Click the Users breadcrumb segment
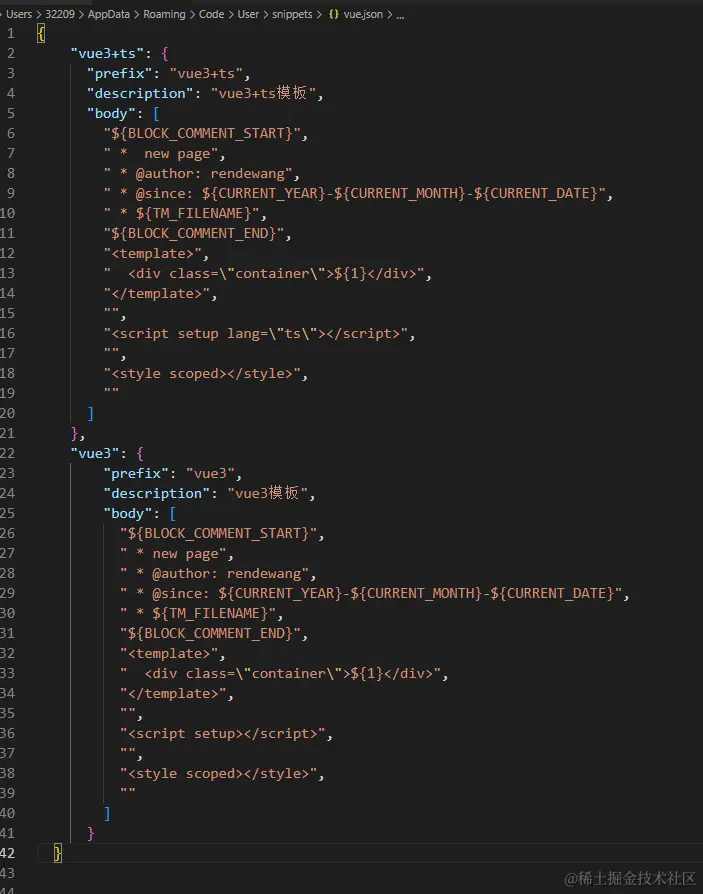This screenshot has width=703, height=894. click(19, 14)
